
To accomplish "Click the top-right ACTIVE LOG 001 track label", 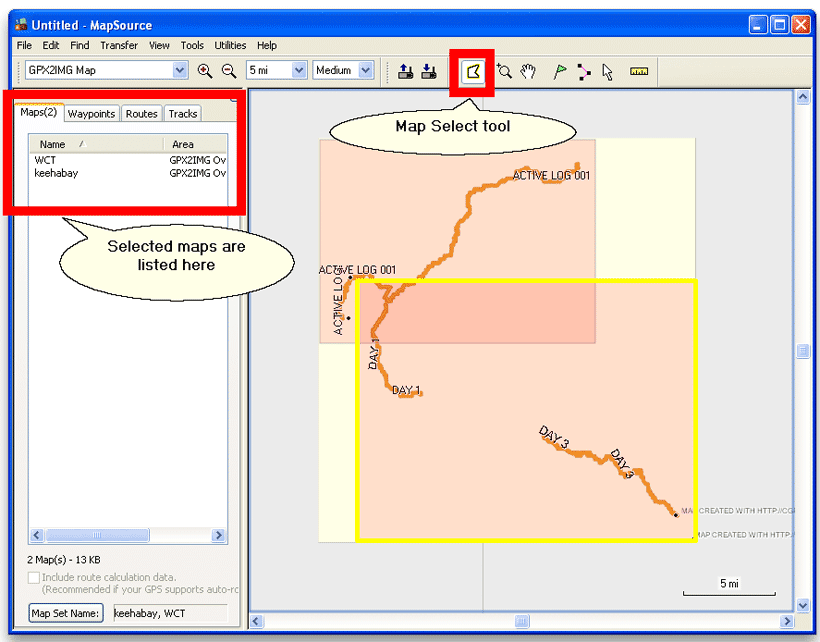I will (x=551, y=176).
